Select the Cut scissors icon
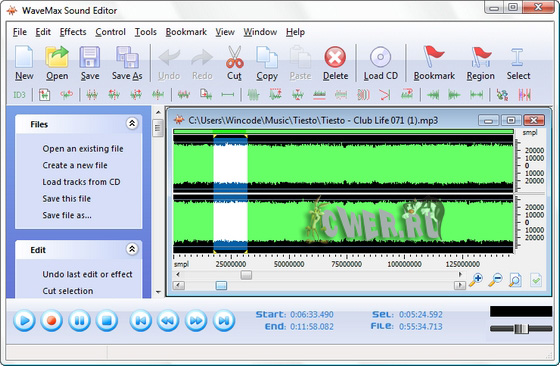 coord(234,57)
